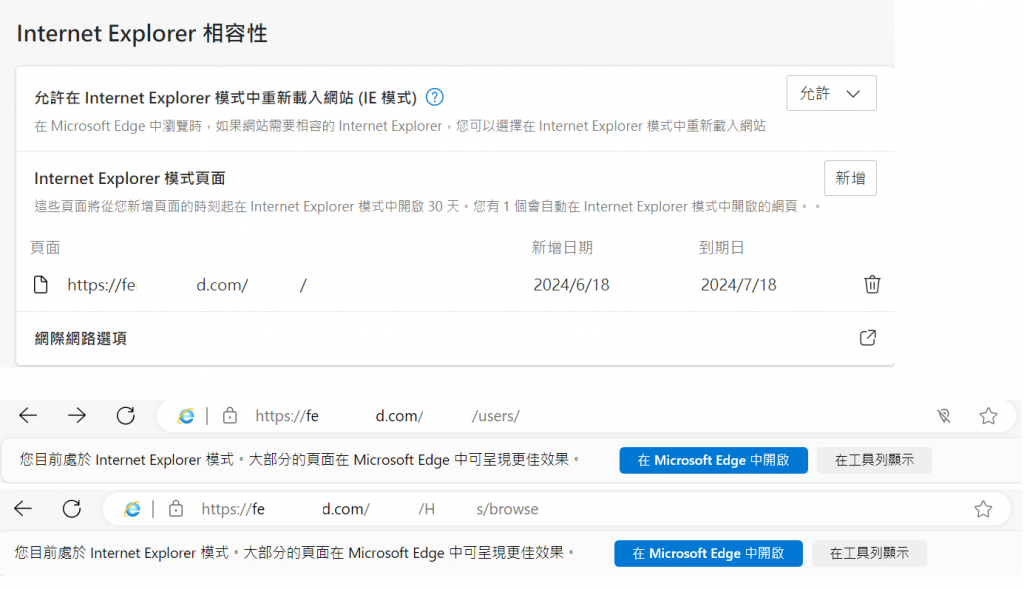Open 網際網路選項 via the external link icon

867,338
